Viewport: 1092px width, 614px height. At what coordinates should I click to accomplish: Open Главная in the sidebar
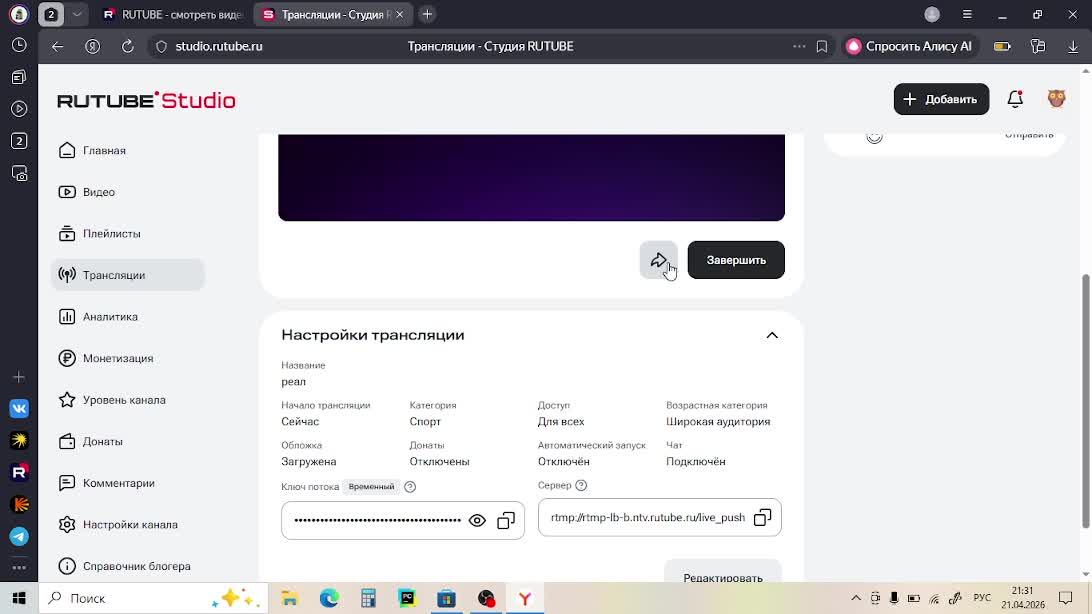tap(127, 150)
